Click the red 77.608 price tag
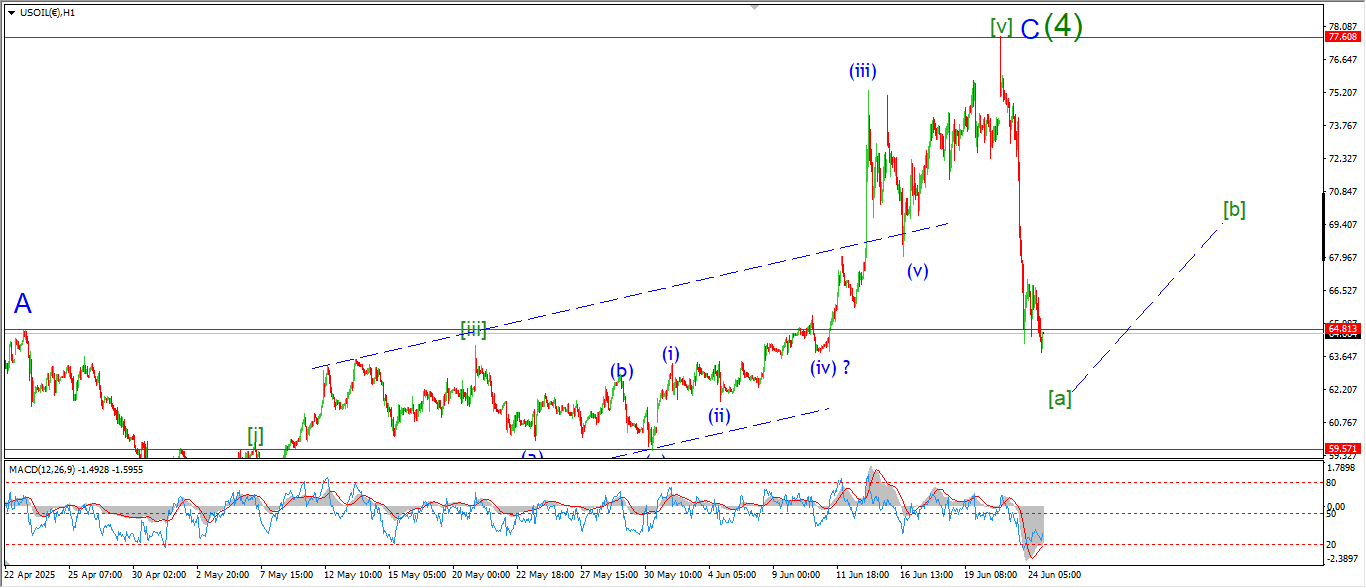1366x588 pixels. tap(1342, 37)
